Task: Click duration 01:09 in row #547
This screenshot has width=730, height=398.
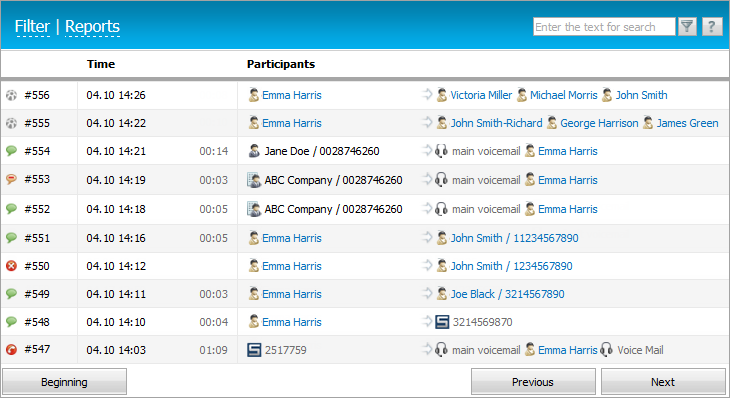Action: pos(213,350)
